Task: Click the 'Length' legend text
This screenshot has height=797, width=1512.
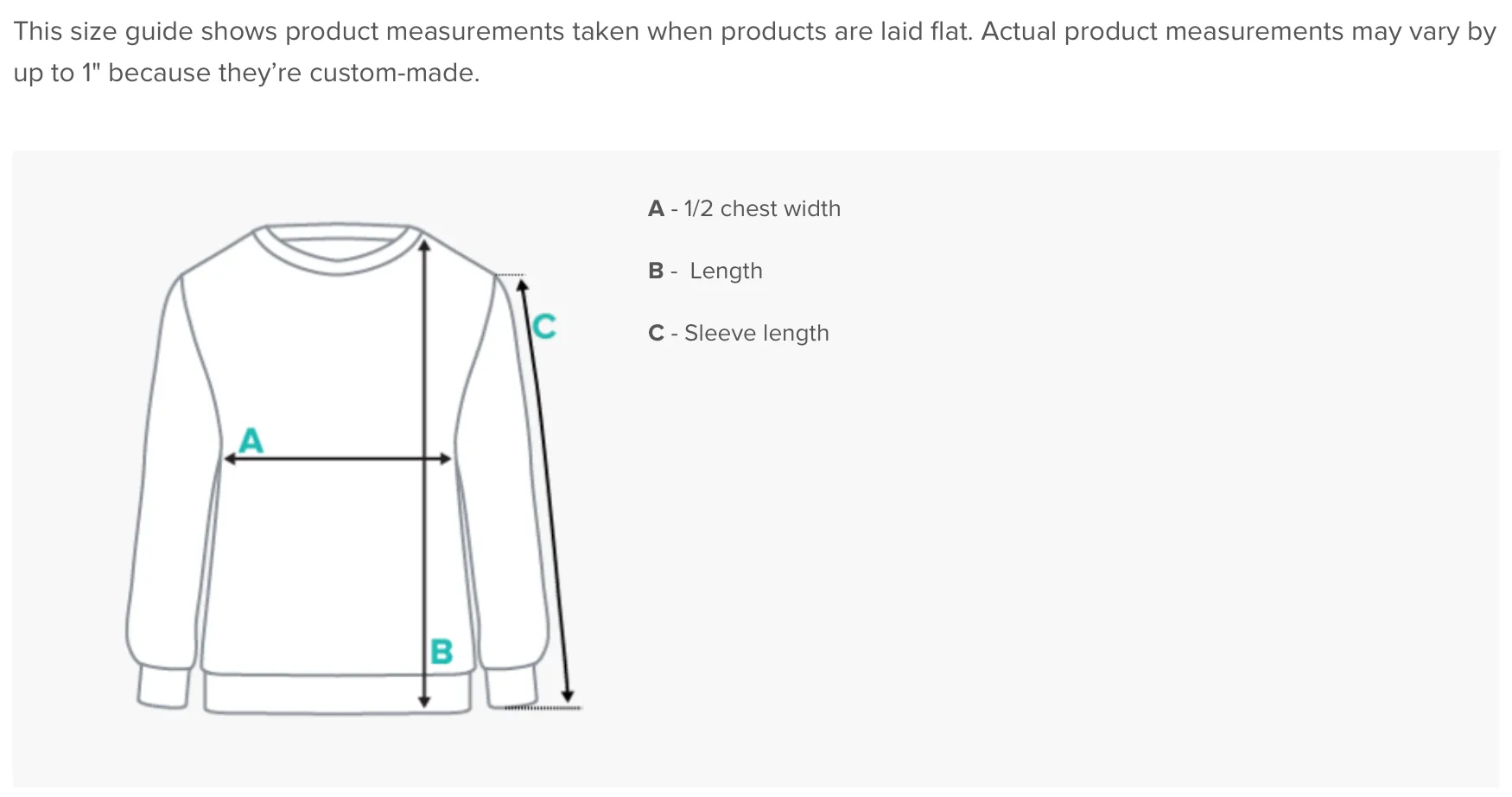Action: [726, 271]
